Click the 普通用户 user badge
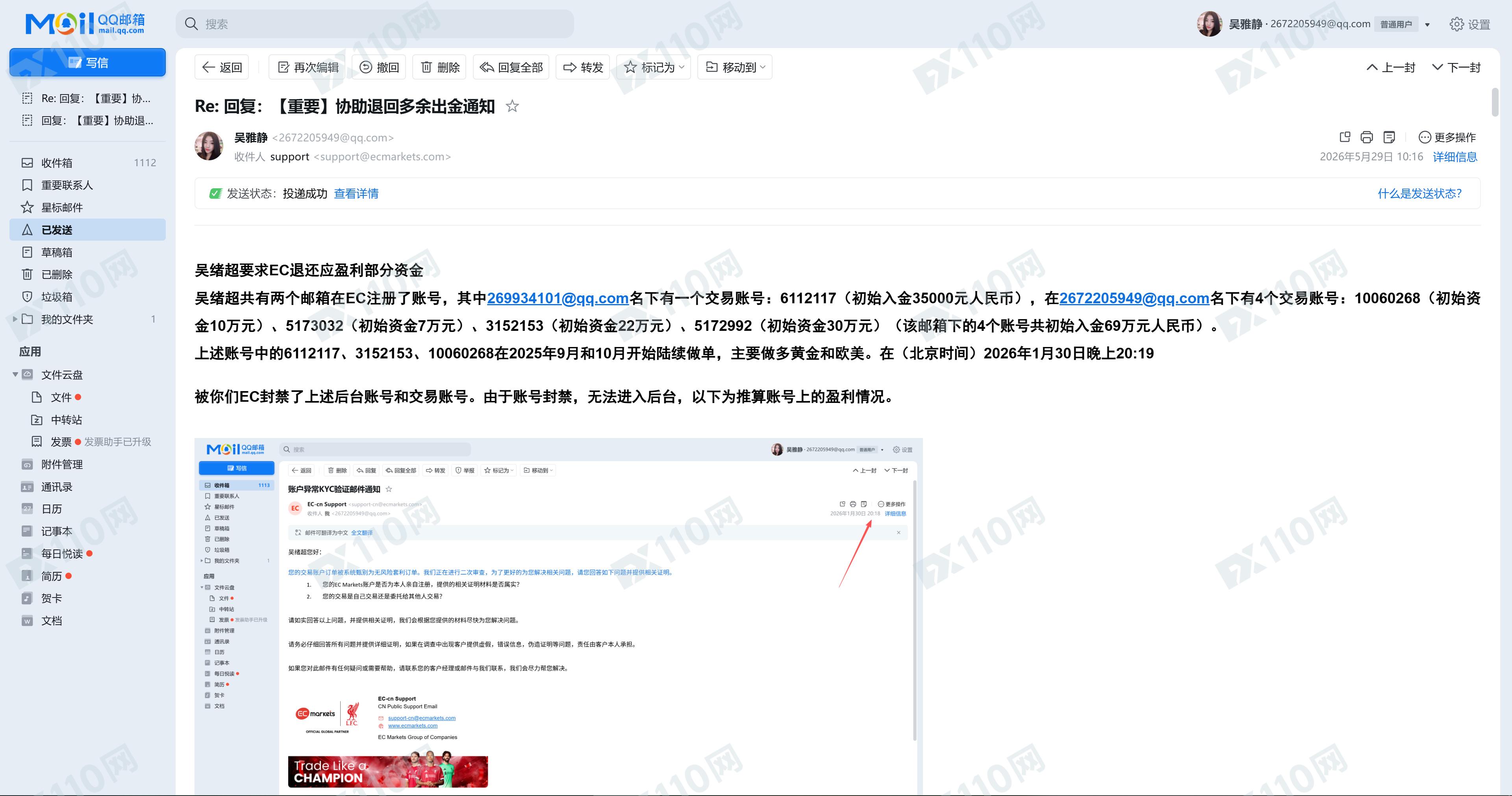Screen dimensions: 1512x796 [x=1396, y=25]
